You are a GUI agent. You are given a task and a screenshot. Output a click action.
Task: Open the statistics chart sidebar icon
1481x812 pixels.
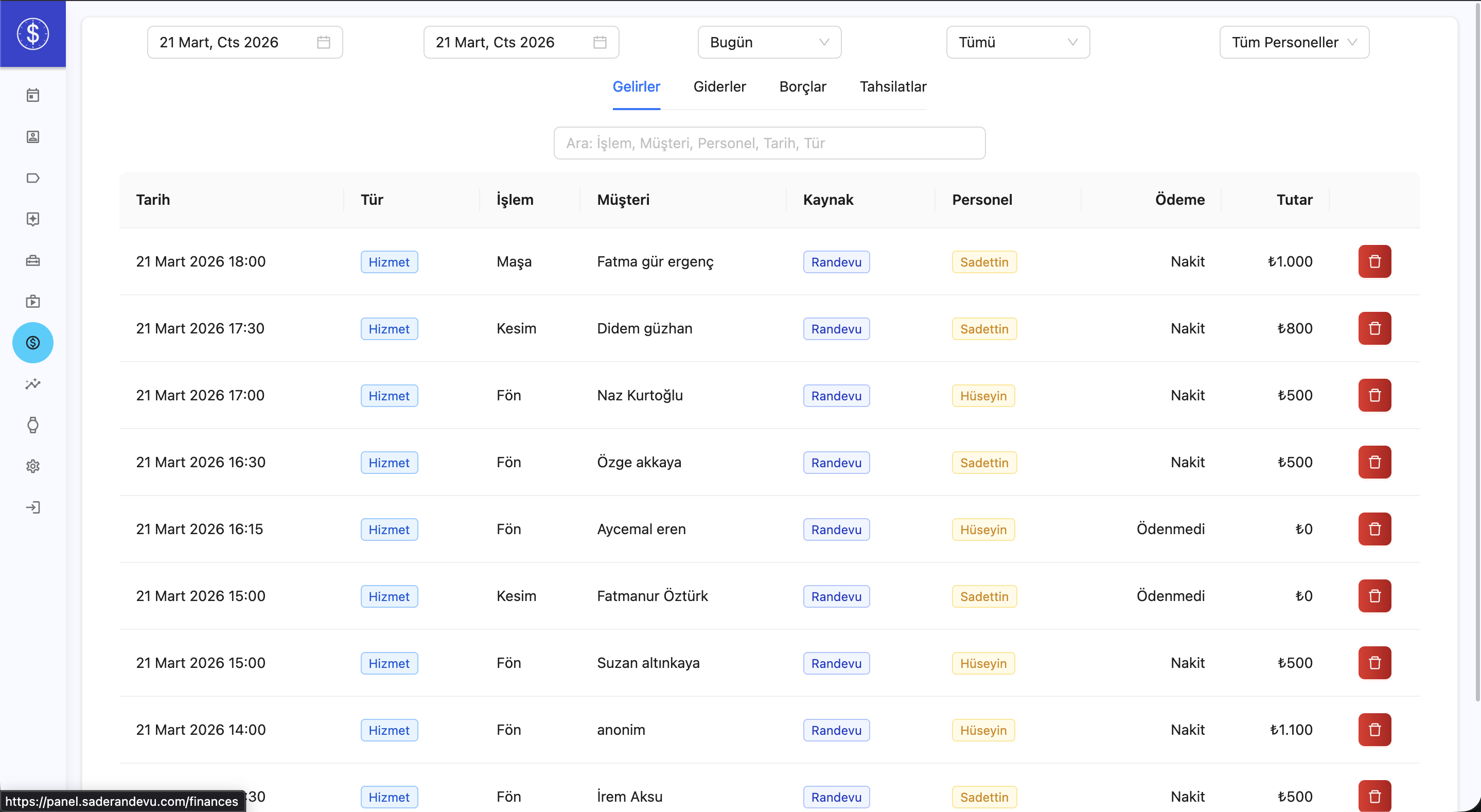pyautogui.click(x=33, y=384)
